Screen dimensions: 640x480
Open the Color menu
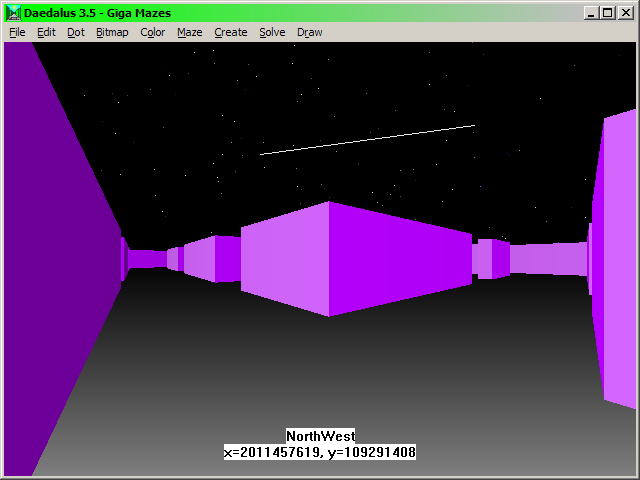153,32
